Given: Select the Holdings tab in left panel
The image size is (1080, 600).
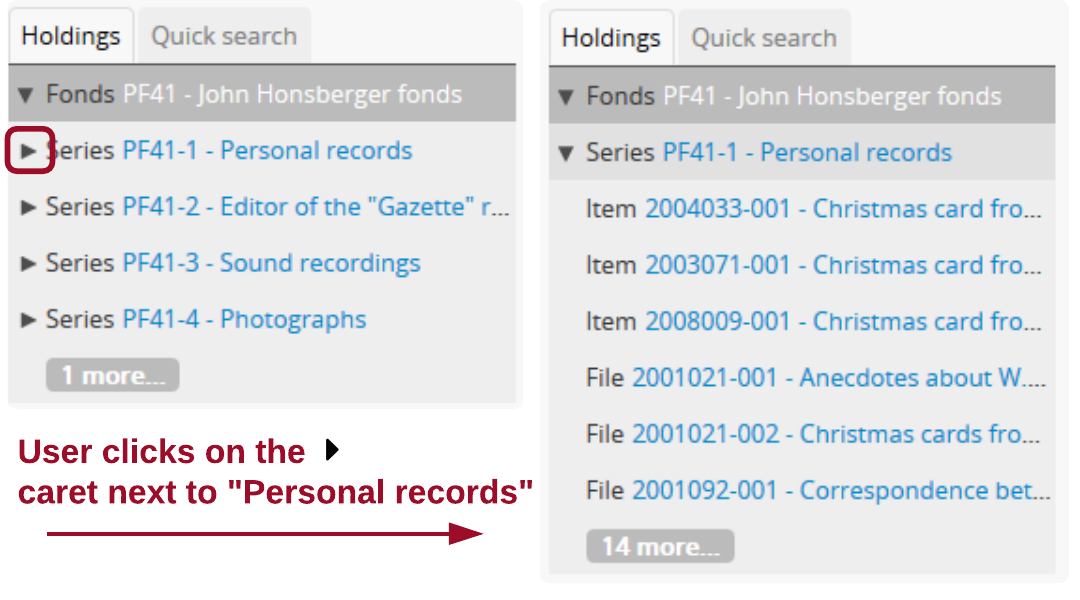Looking at the screenshot, I should tap(71, 36).
